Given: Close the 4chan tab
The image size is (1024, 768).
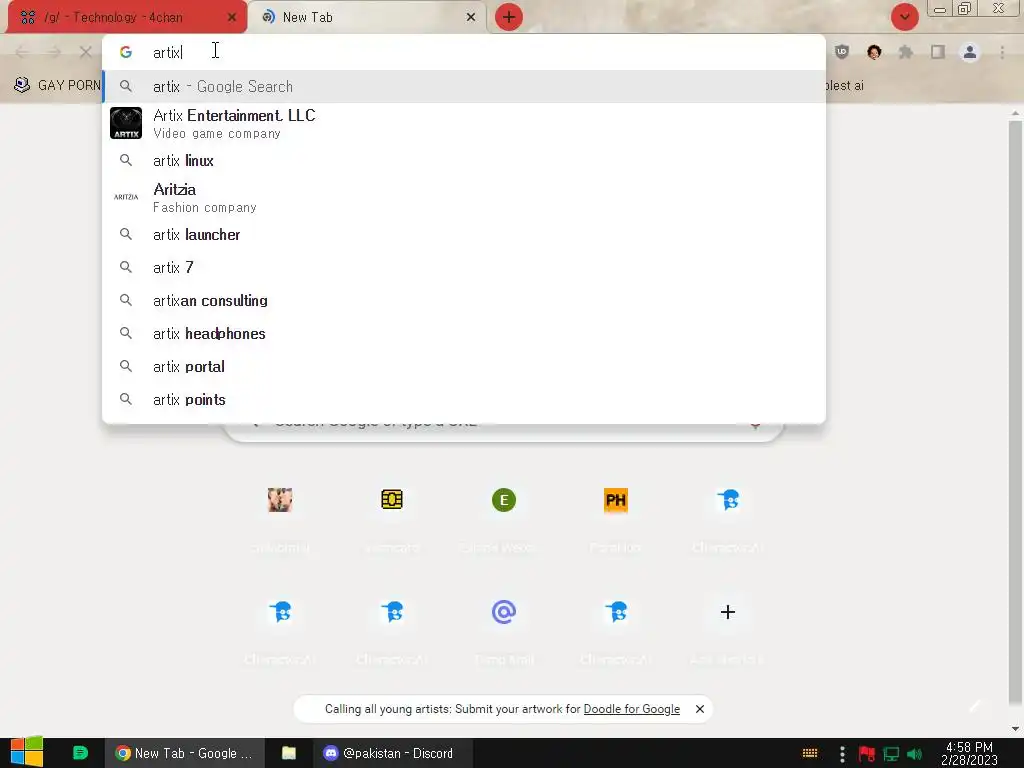Looking at the screenshot, I should pos(232,18).
